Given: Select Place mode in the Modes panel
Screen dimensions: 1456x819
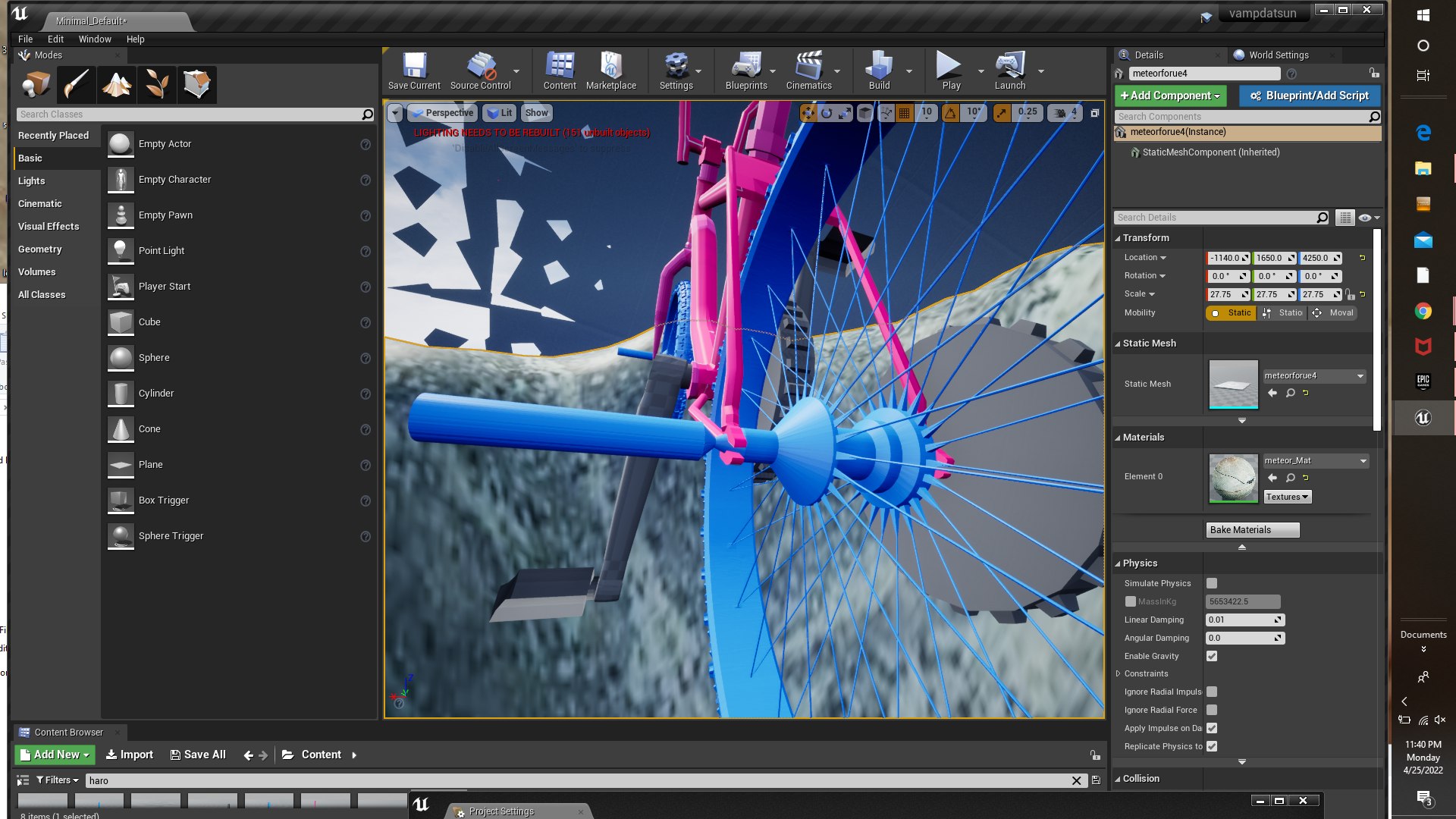Looking at the screenshot, I should tap(36, 84).
